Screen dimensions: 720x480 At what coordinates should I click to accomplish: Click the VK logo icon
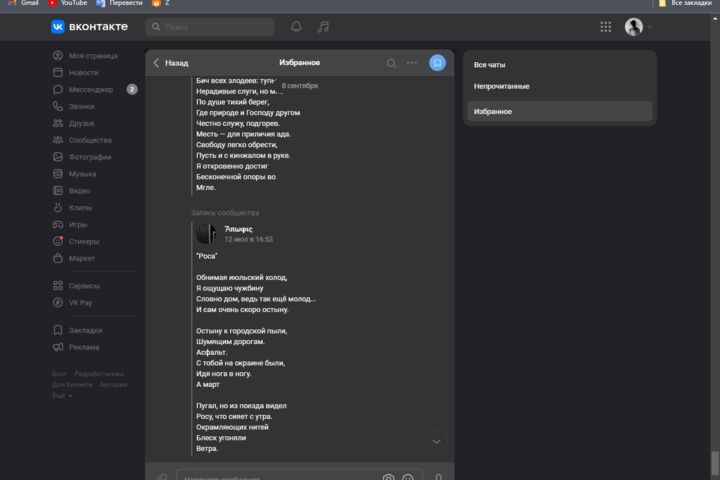57,27
